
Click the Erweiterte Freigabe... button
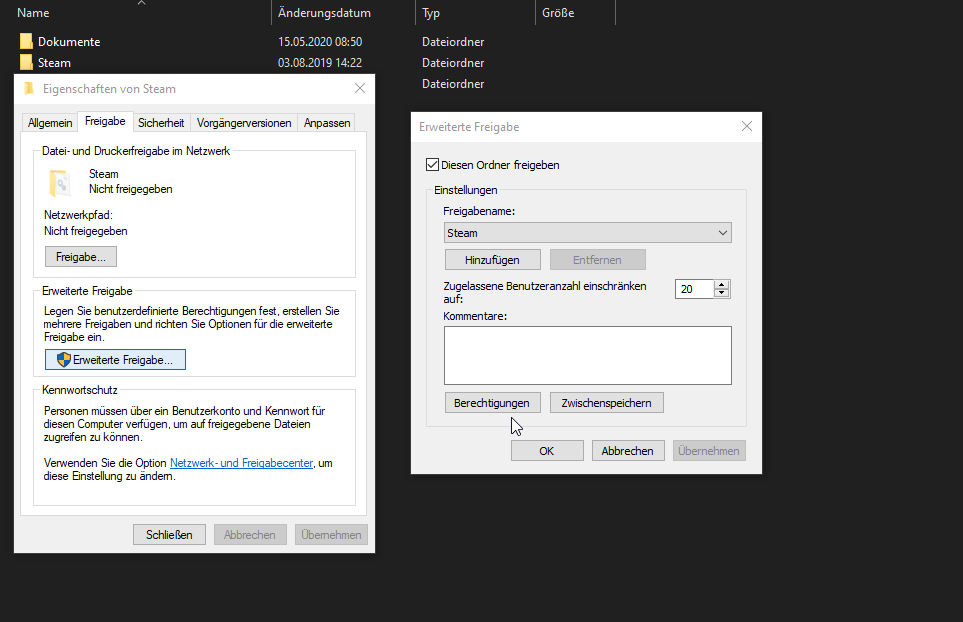click(x=115, y=360)
